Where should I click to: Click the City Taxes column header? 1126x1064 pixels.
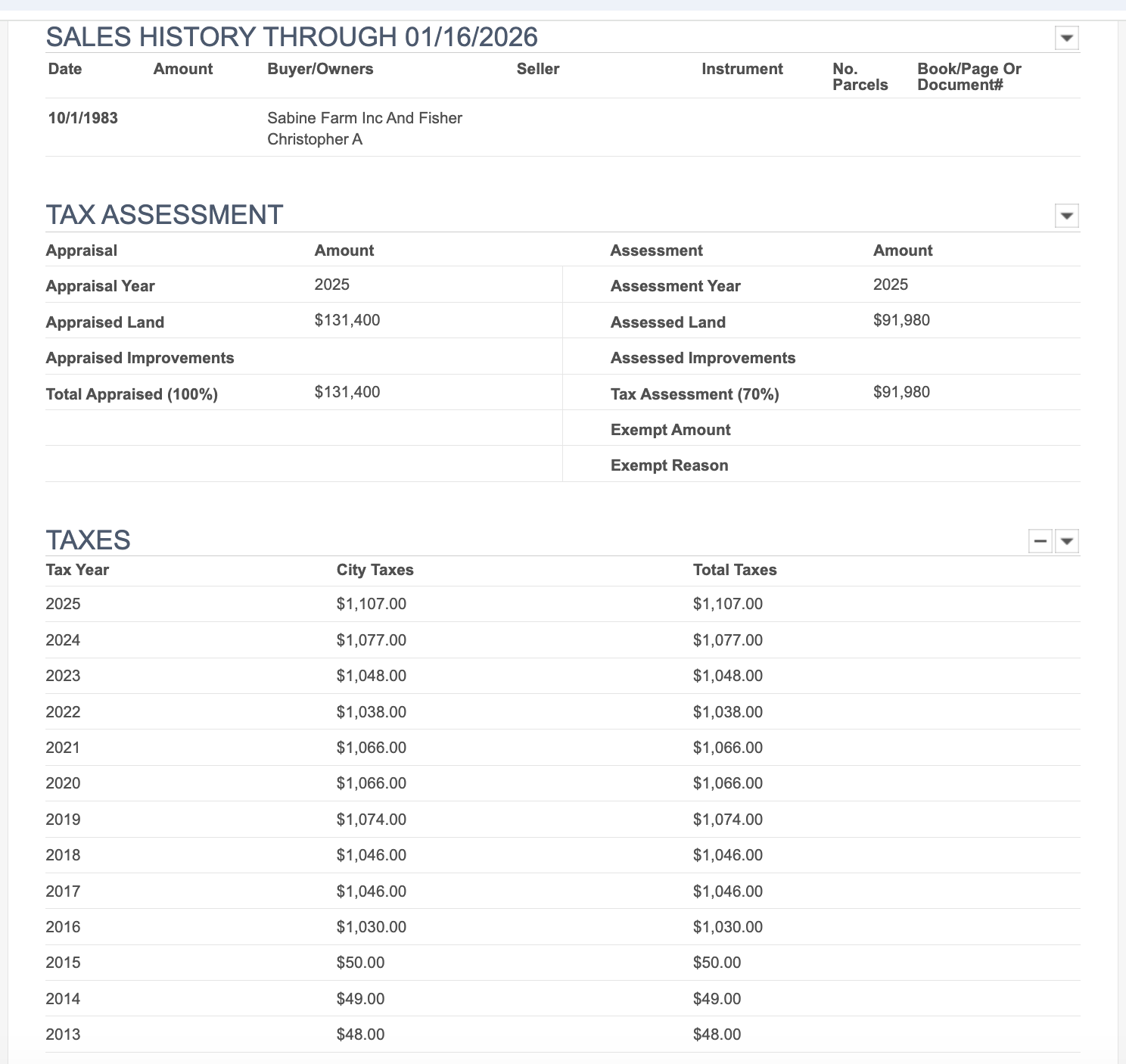coord(375,570)
